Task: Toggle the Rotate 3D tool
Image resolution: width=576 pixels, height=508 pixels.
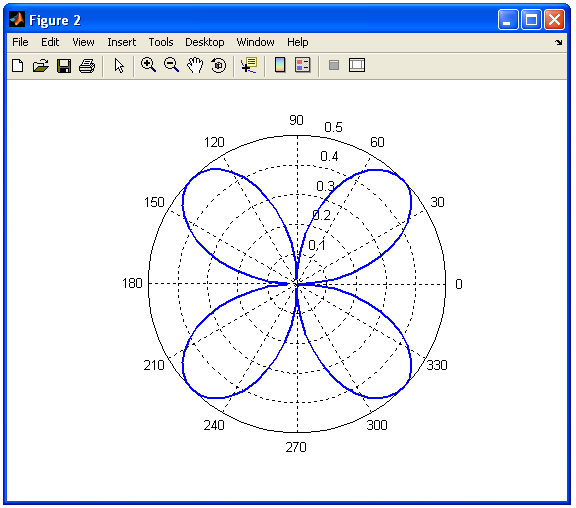Action: [x=219, y=65]
